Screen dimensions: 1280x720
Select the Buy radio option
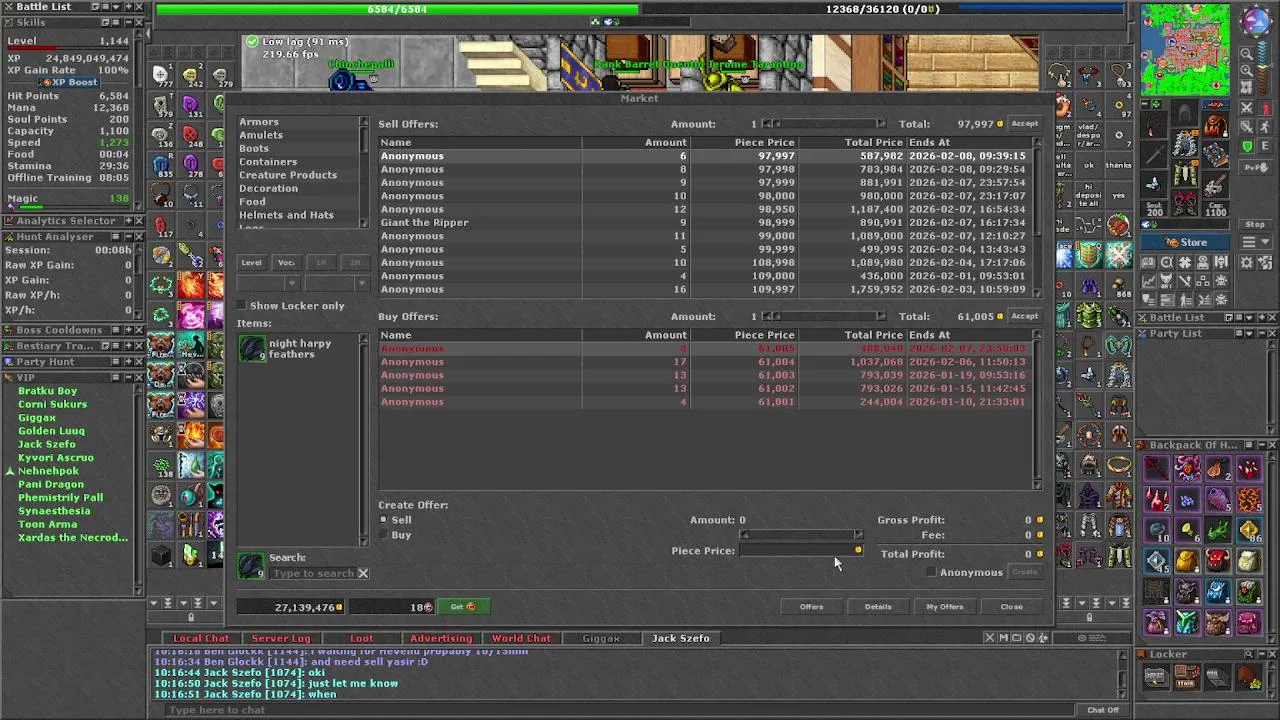click(384, 535)
